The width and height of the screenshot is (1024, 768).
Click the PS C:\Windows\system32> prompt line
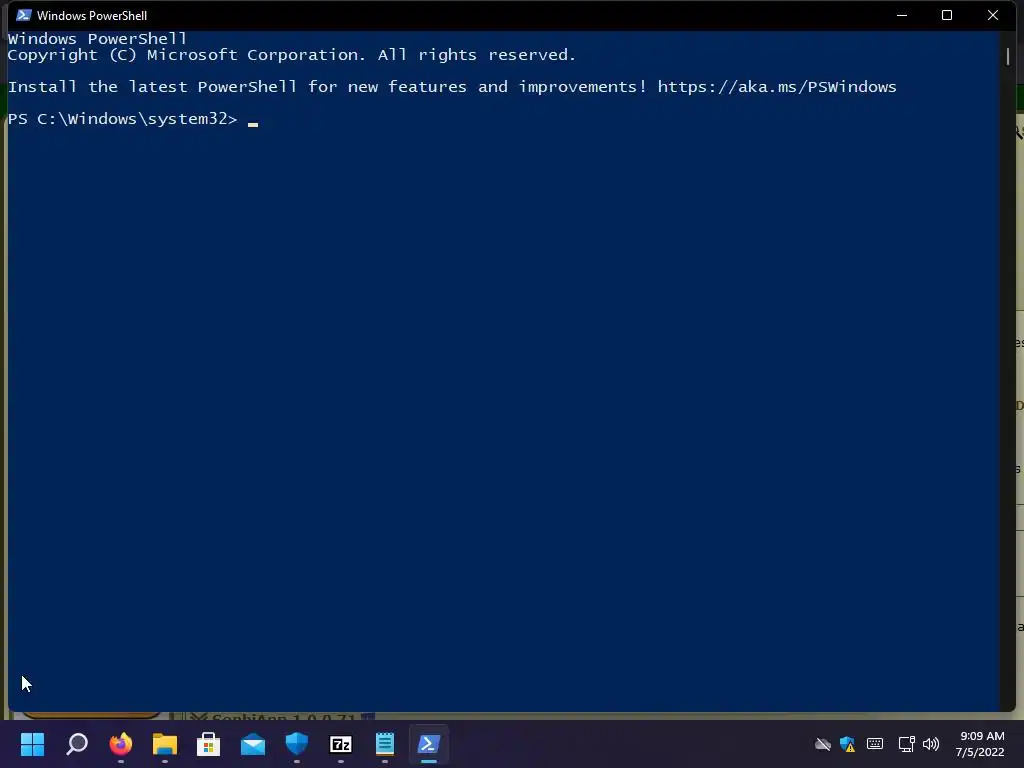tap(123, 119)
